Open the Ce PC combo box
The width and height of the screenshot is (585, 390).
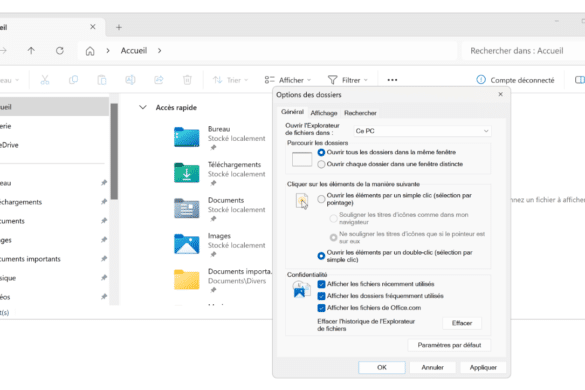tap(422, 131)
